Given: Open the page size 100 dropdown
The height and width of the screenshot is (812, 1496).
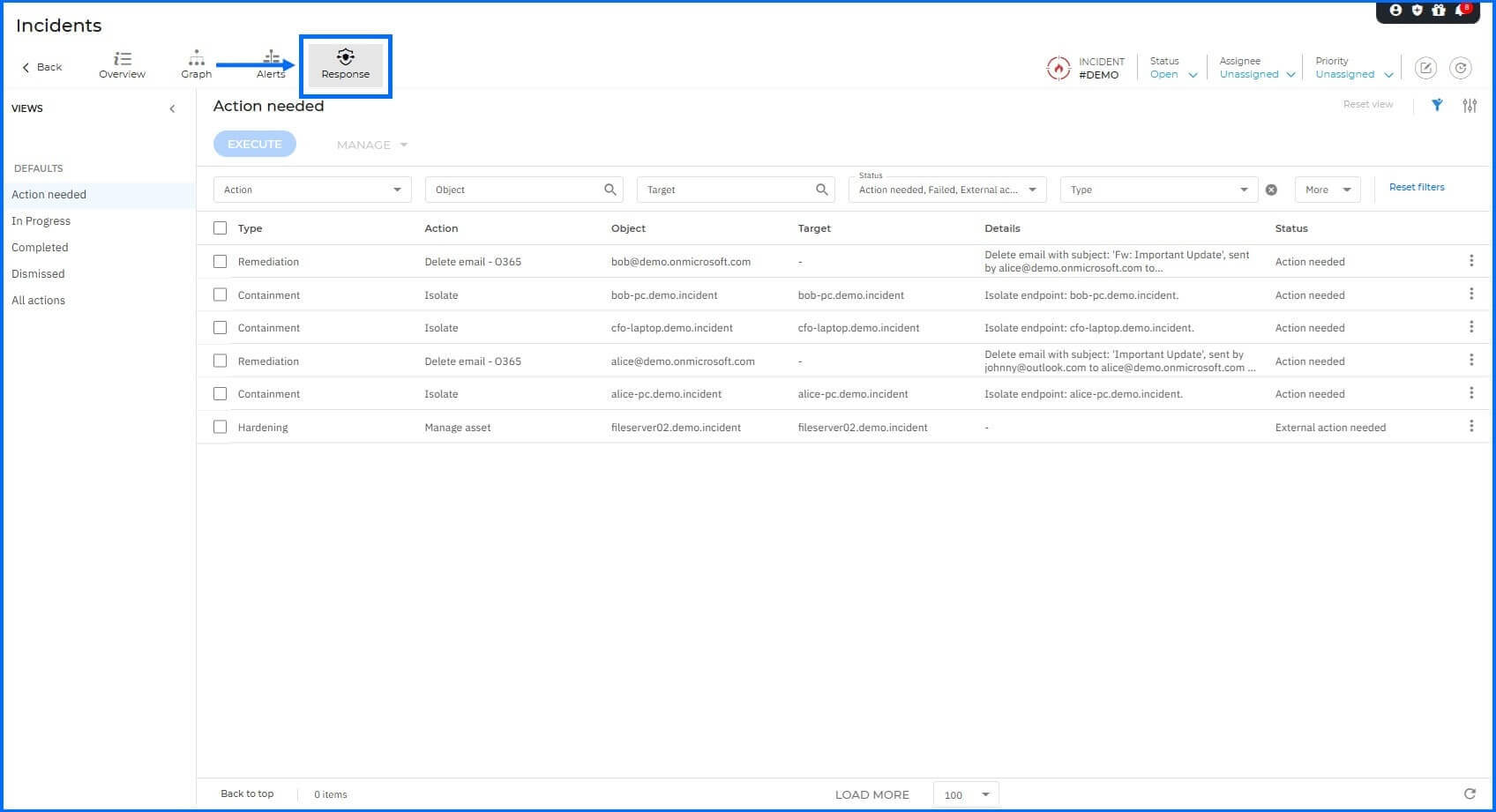Looking at the screenshot, I should (966, 794).
